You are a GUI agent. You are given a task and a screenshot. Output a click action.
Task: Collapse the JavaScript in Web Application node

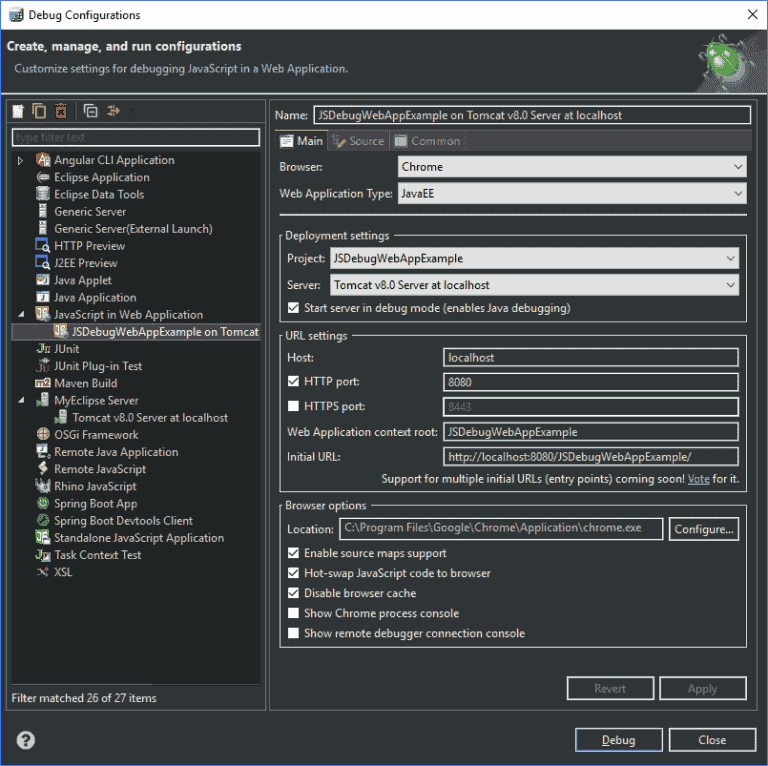(x=21, y=314)
